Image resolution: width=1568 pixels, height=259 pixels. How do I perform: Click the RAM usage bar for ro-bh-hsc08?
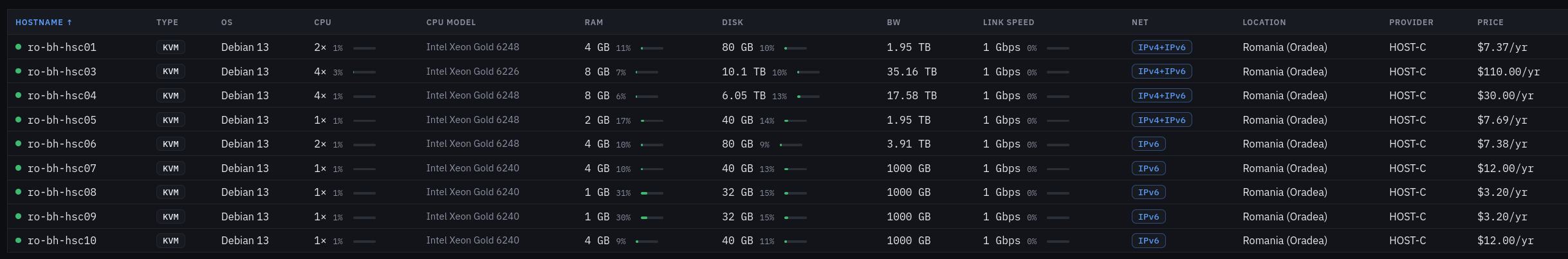(652, 193)
